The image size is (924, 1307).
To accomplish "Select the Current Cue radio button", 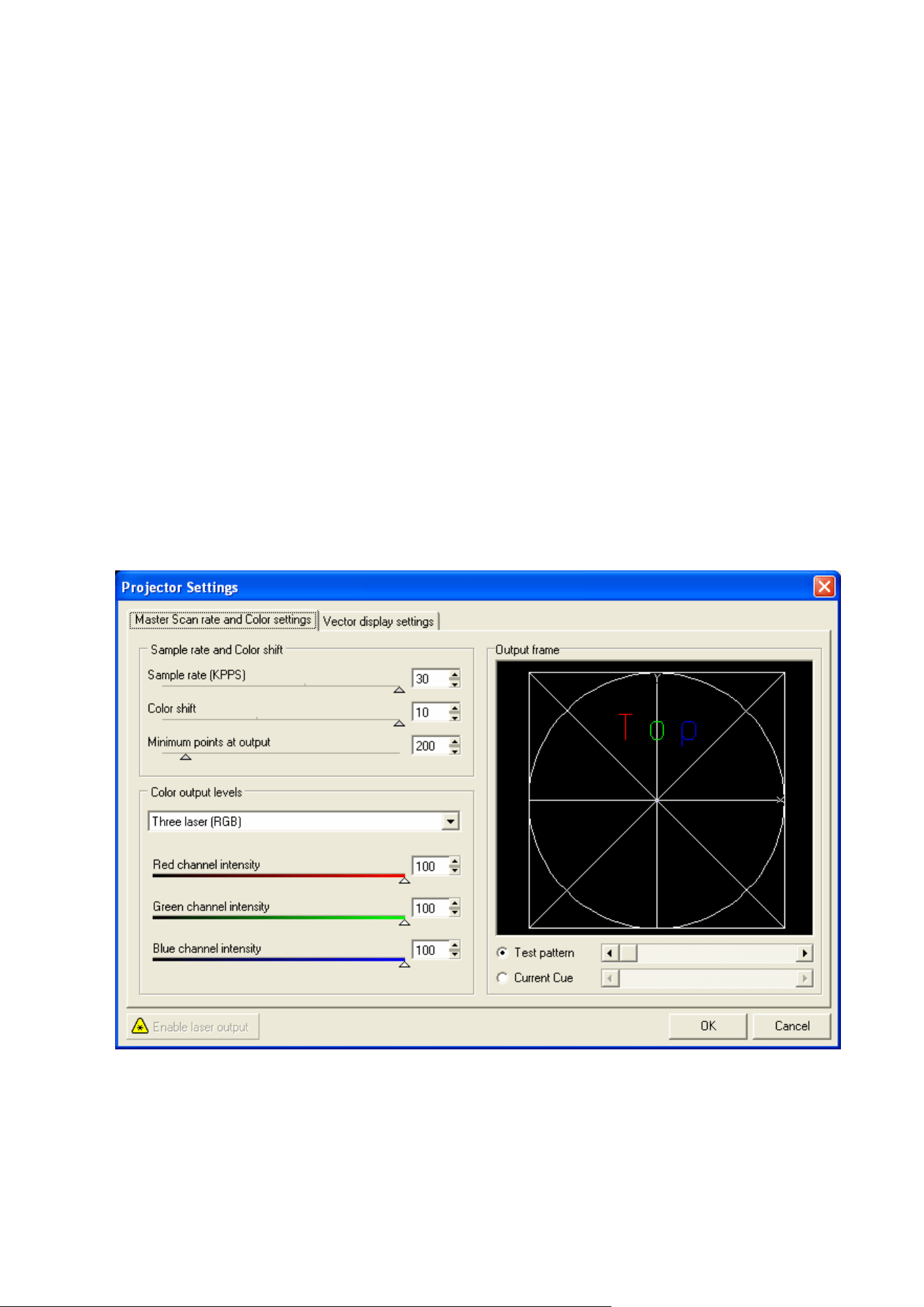I will (502, 977).
